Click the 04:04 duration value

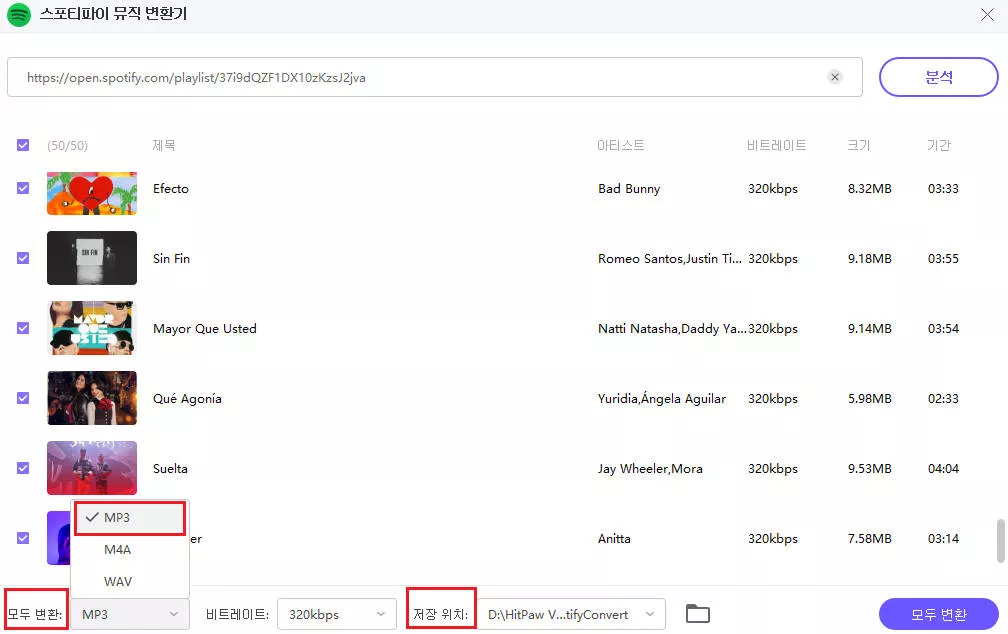click(943, 468)
